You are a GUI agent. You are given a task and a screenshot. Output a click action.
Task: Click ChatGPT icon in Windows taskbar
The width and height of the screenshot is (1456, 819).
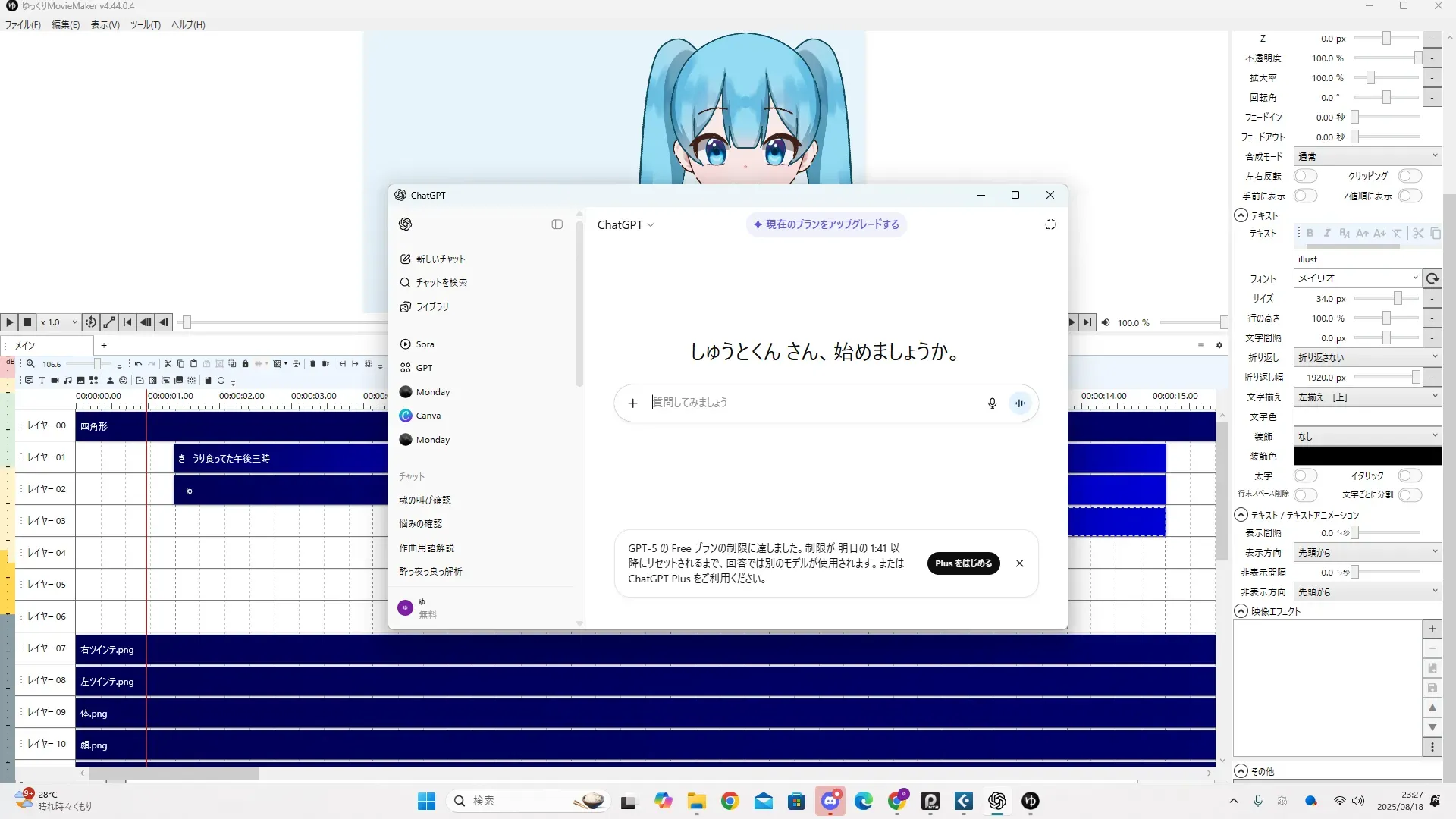coord(996,801)
